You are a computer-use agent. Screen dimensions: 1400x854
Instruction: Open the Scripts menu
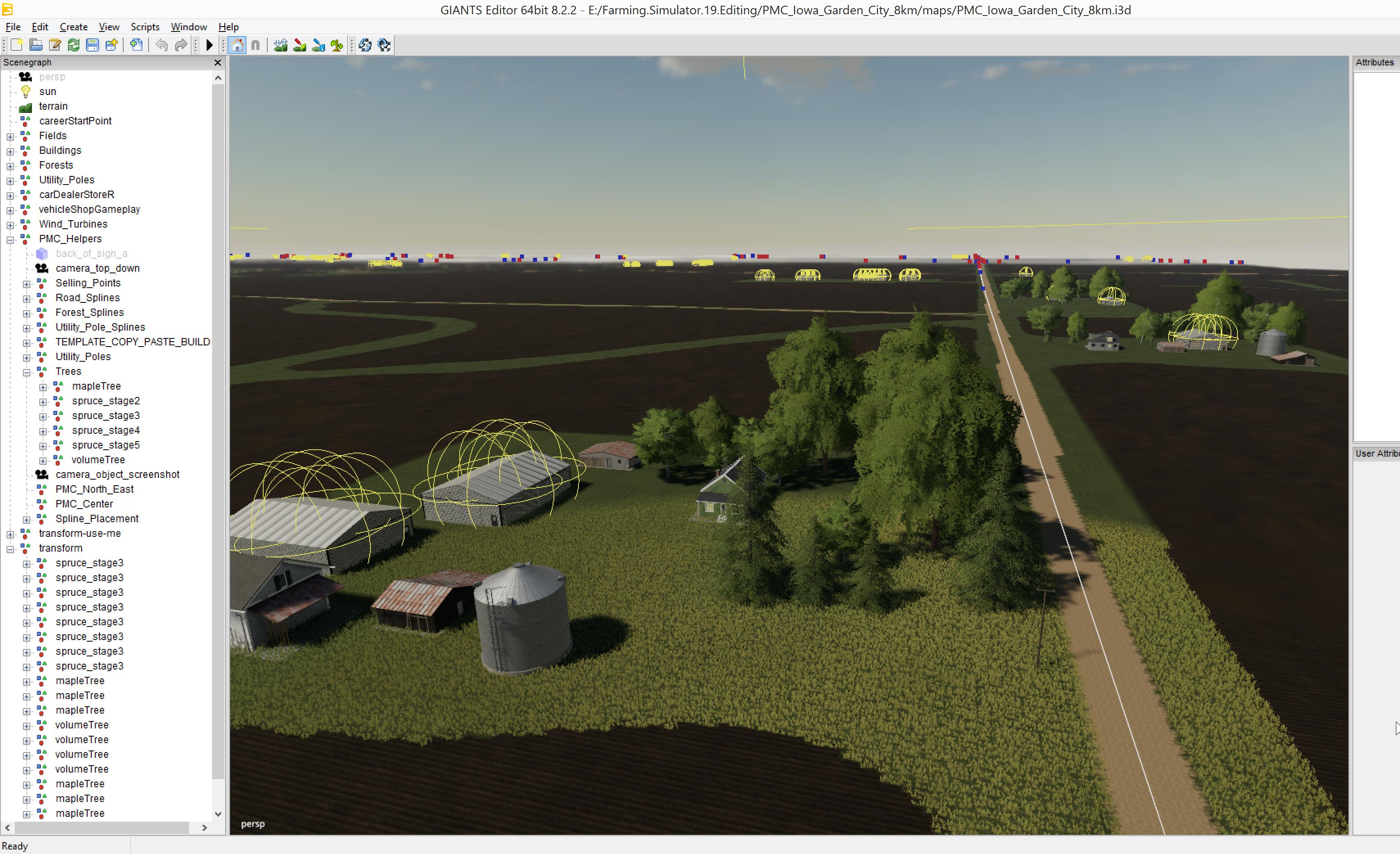[x=145, y=27]
